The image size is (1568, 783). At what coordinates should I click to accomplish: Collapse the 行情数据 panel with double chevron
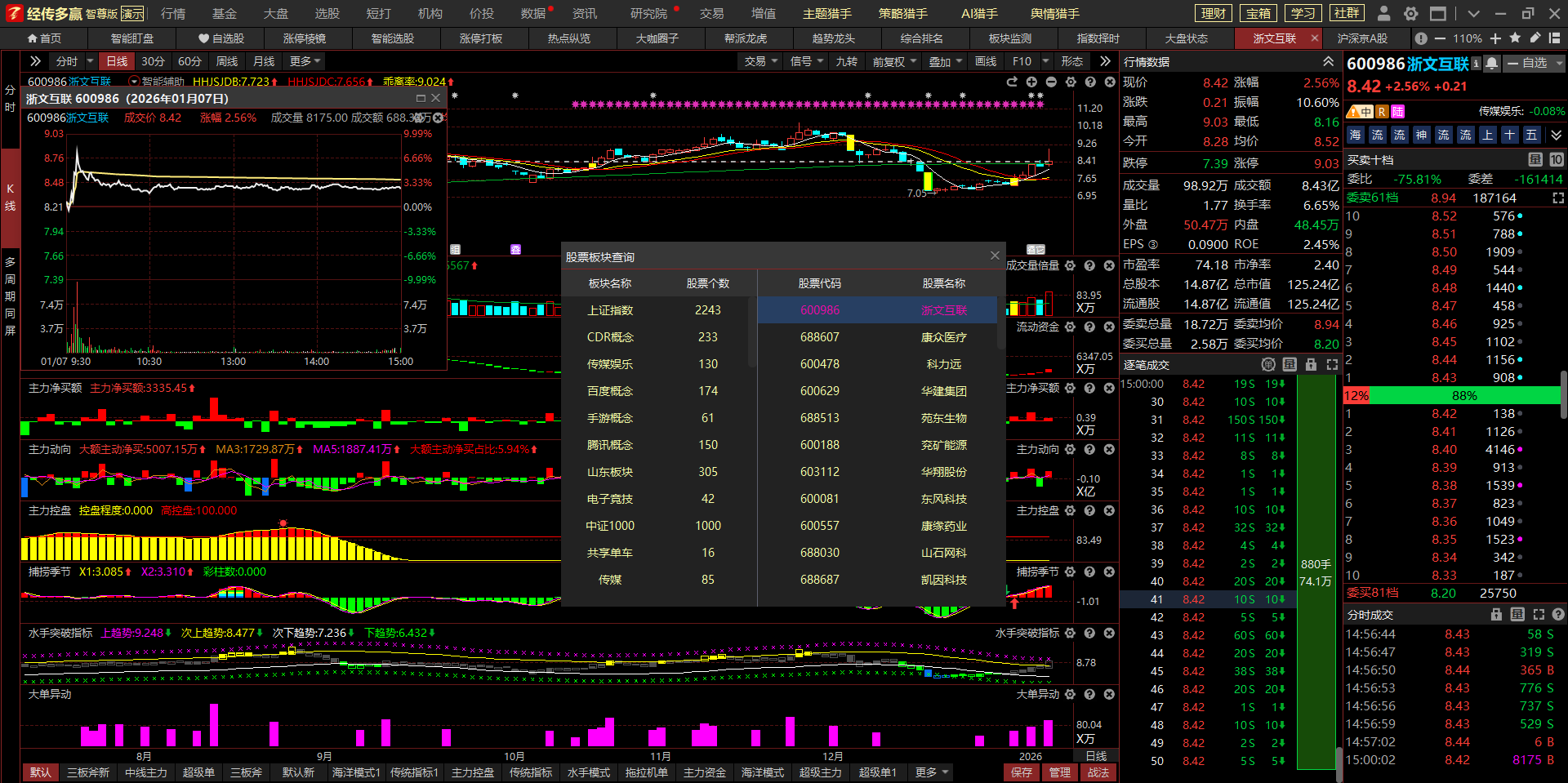pos(1329,62)
